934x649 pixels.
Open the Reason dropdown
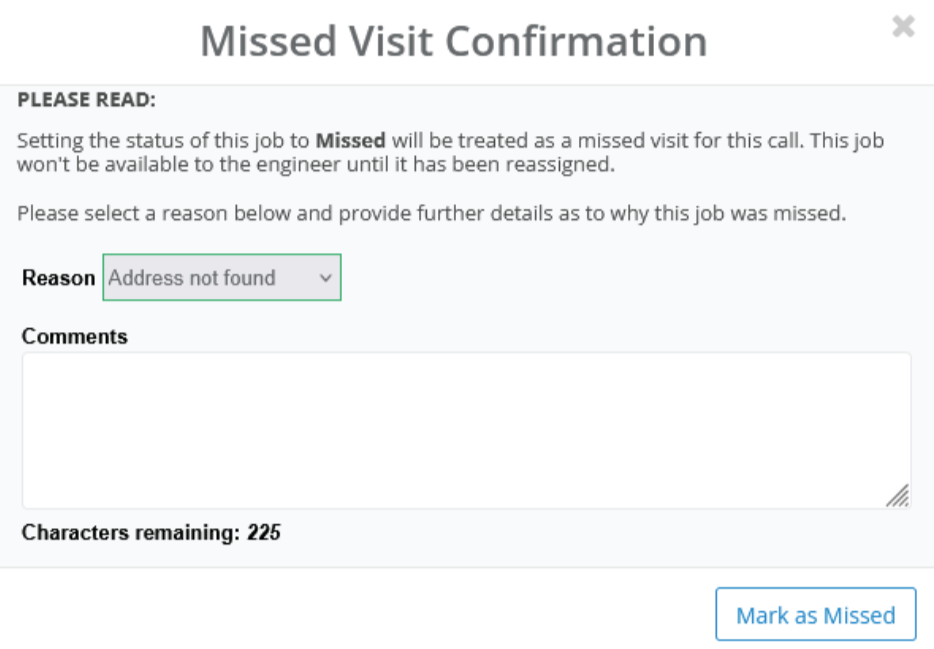[221, 278]
